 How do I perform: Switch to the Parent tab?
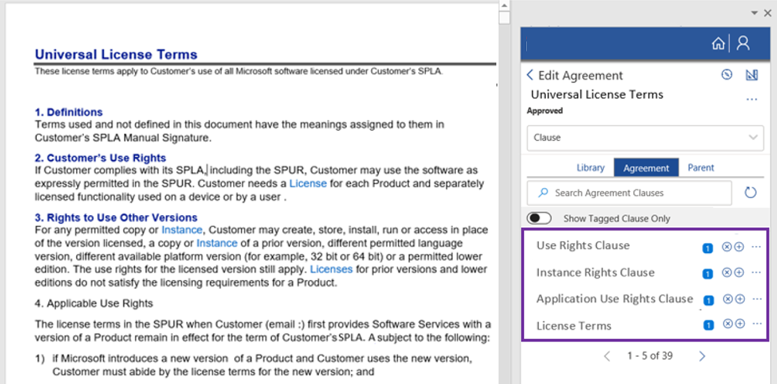pyautogui.click(x=701, y=167)
